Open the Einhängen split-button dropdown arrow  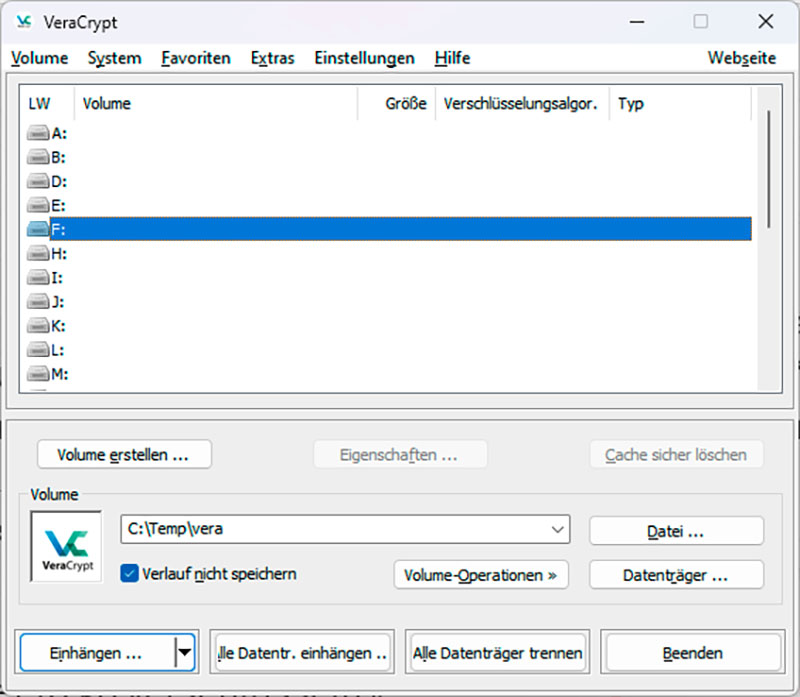(184, 652)
